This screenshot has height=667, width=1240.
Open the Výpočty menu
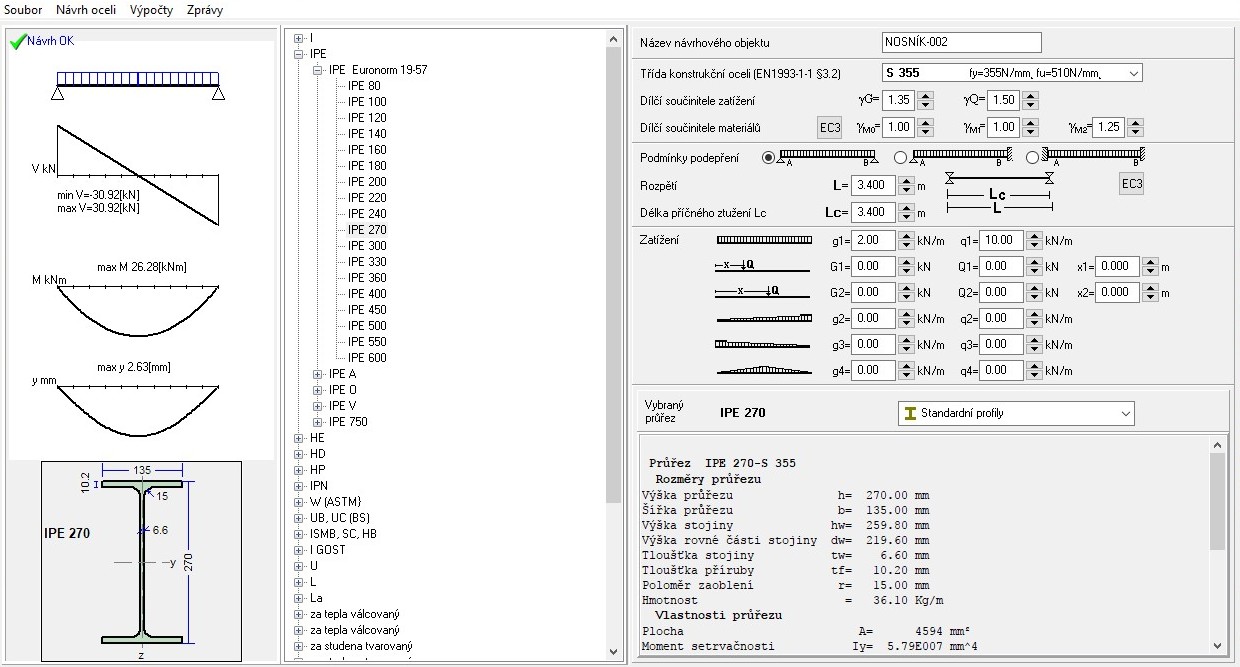click(x=151, y=10)
